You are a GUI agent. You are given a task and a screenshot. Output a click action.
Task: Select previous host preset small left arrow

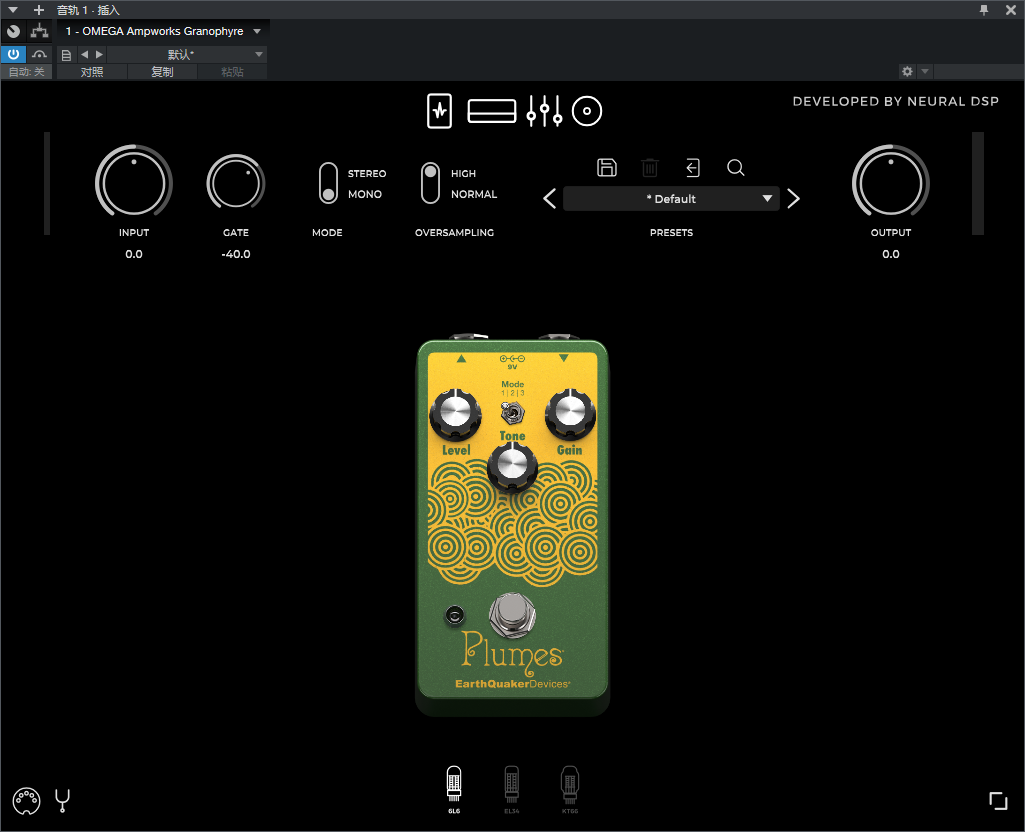pos(84,55)
